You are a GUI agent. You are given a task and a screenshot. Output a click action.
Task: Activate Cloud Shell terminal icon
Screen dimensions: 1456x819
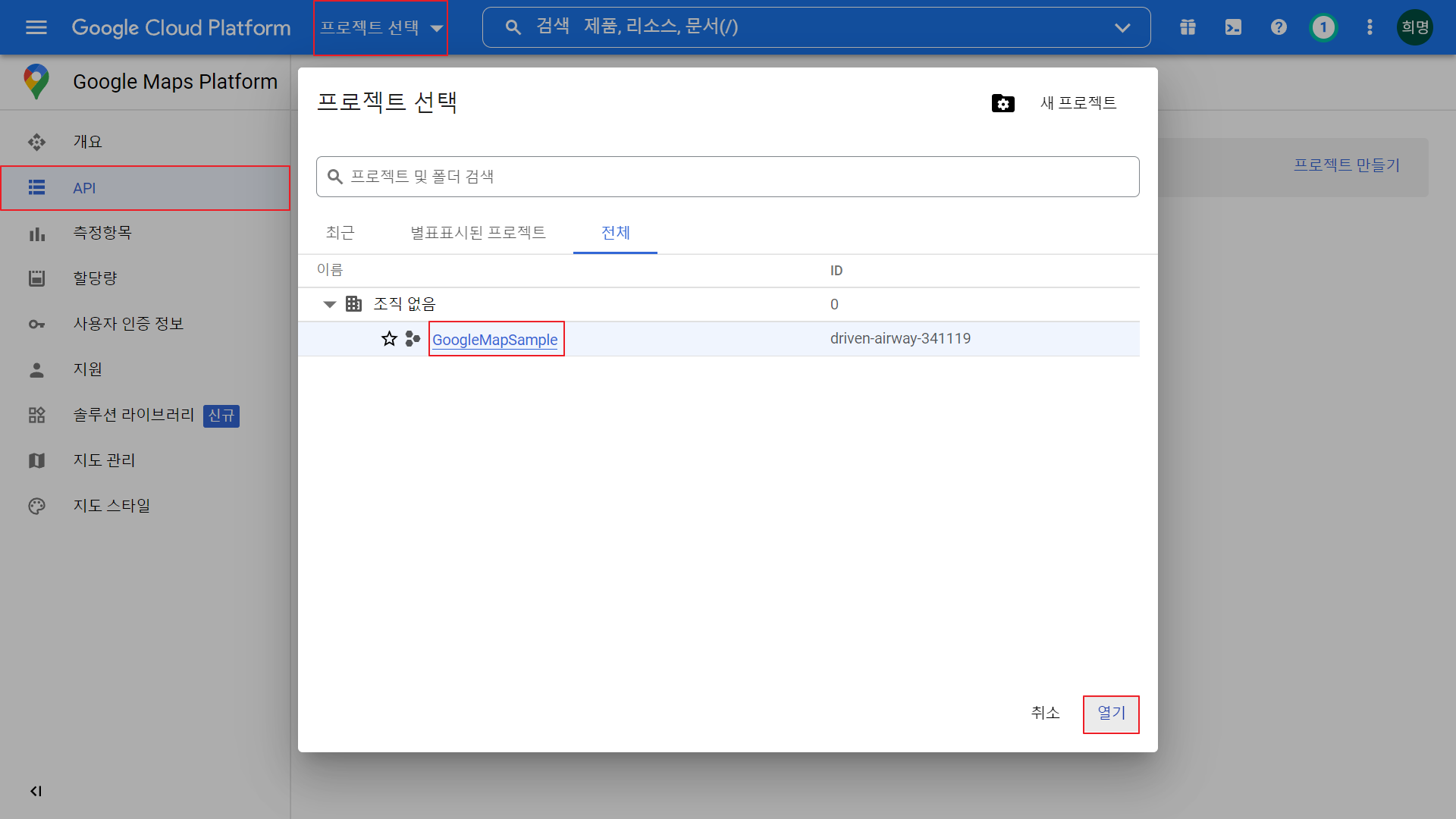click(x=1233, y=27)
